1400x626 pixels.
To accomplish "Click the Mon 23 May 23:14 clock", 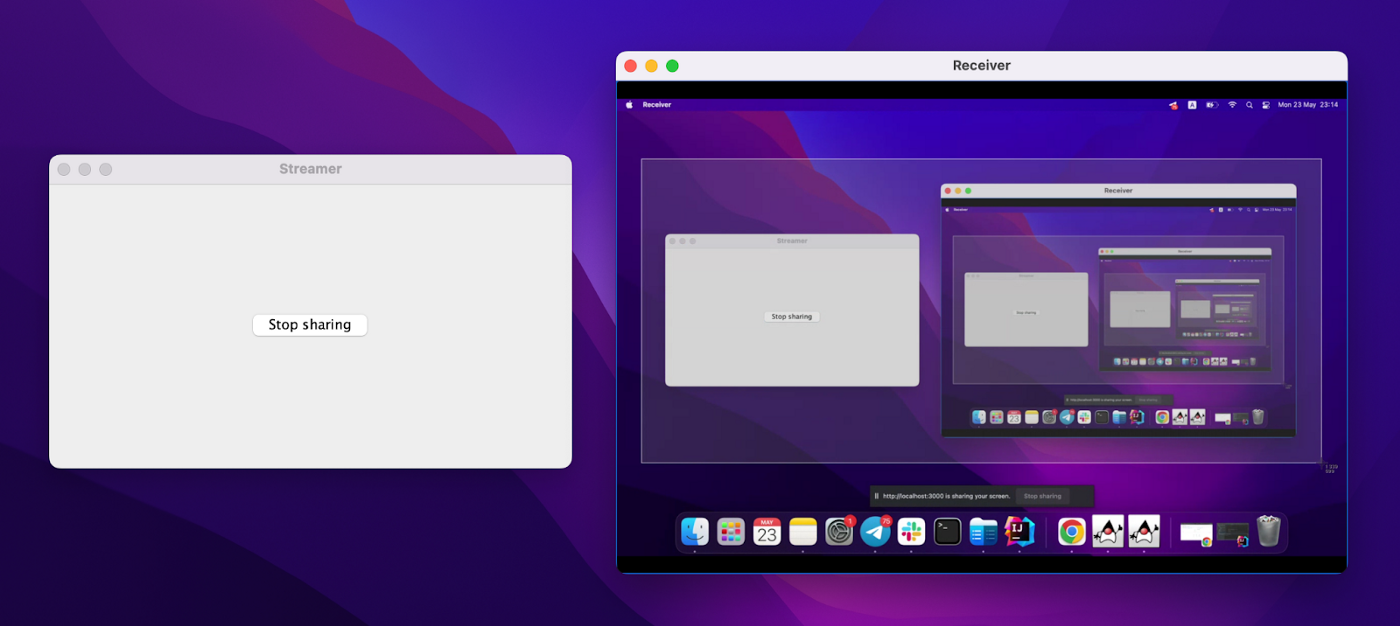I will coord(1307,105).
